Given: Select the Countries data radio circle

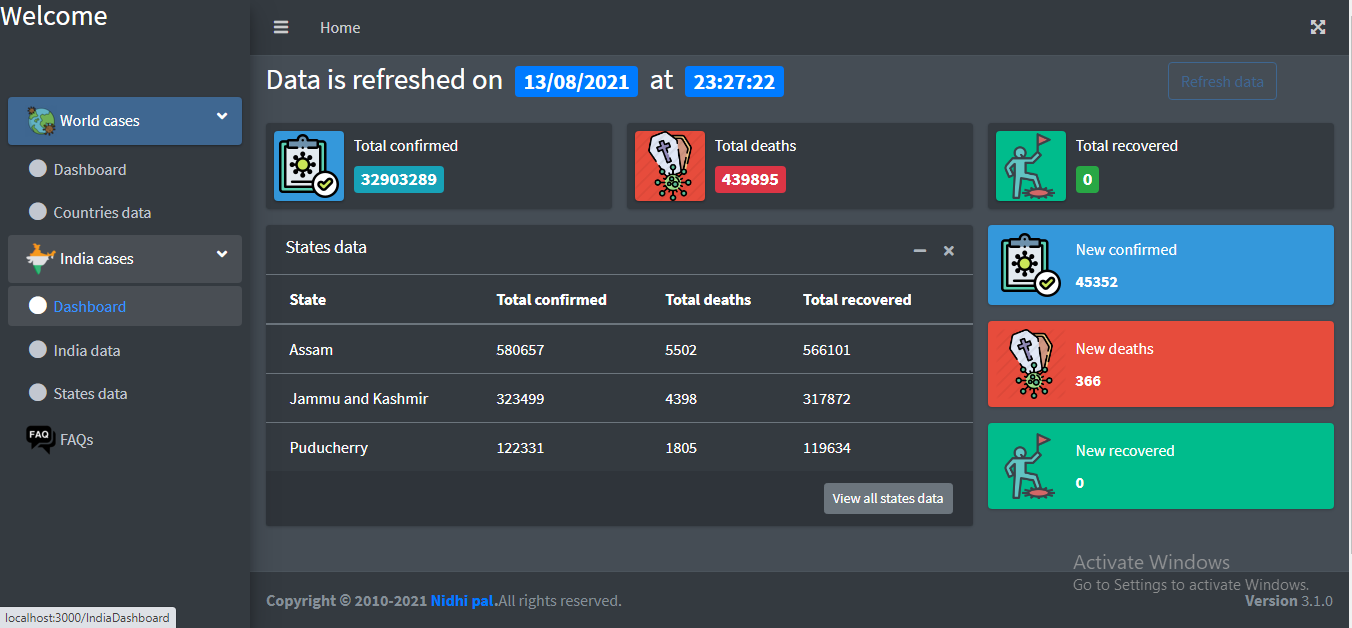Looking at the screenshot, I should click(38, 212).
